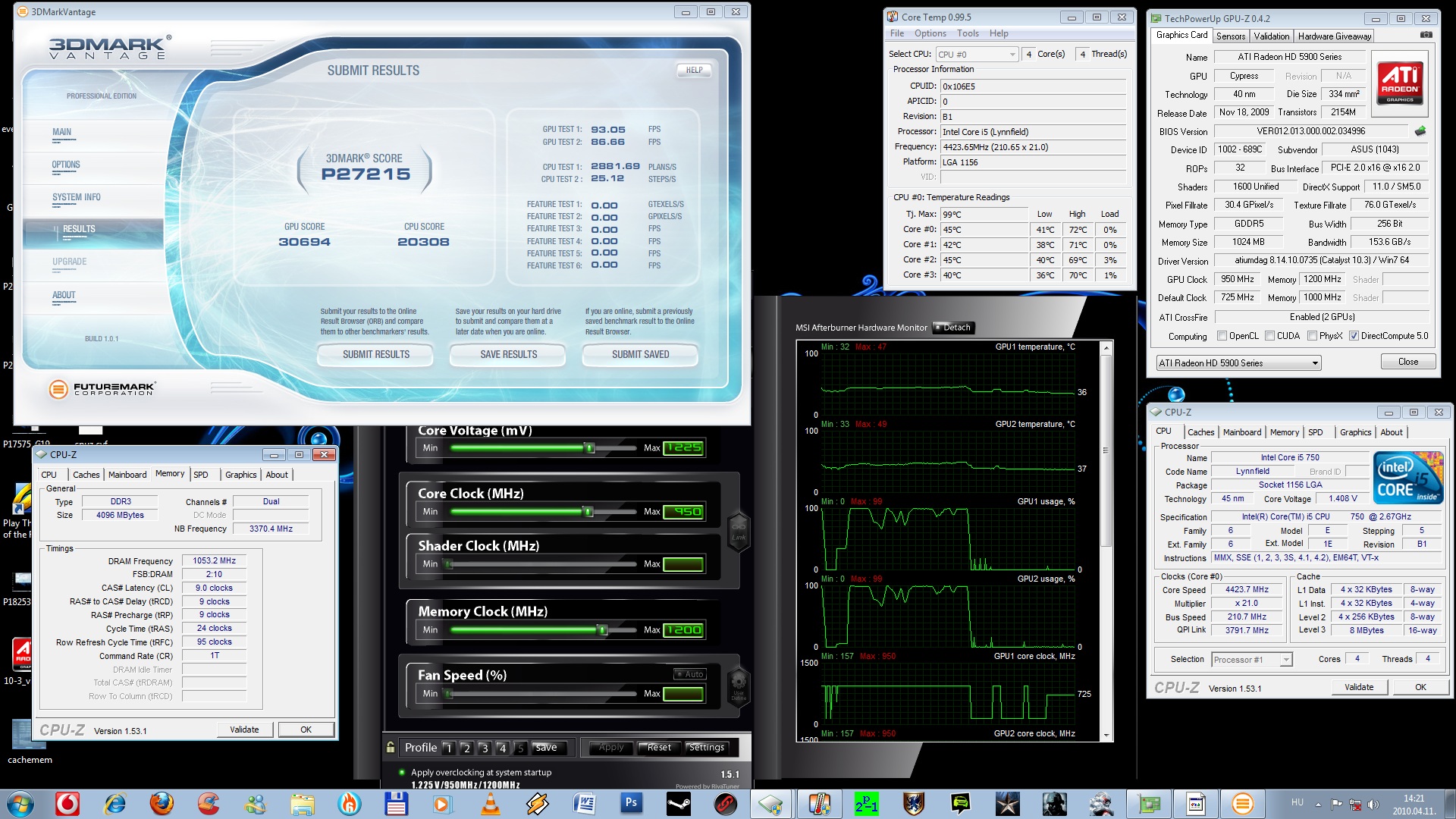
Task: Click HELP button in 3DMark Vantage
Action: 694,70
